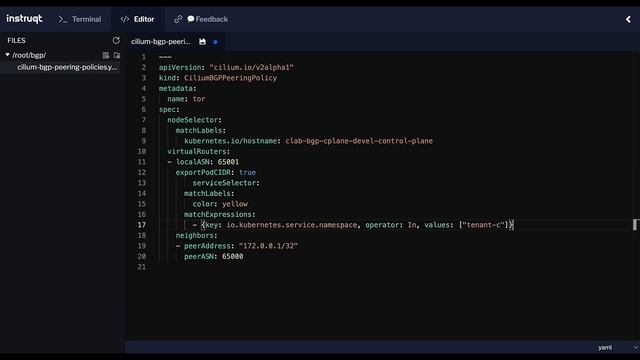
Task: Click the Instruqt logo
Action: (24, 19)
